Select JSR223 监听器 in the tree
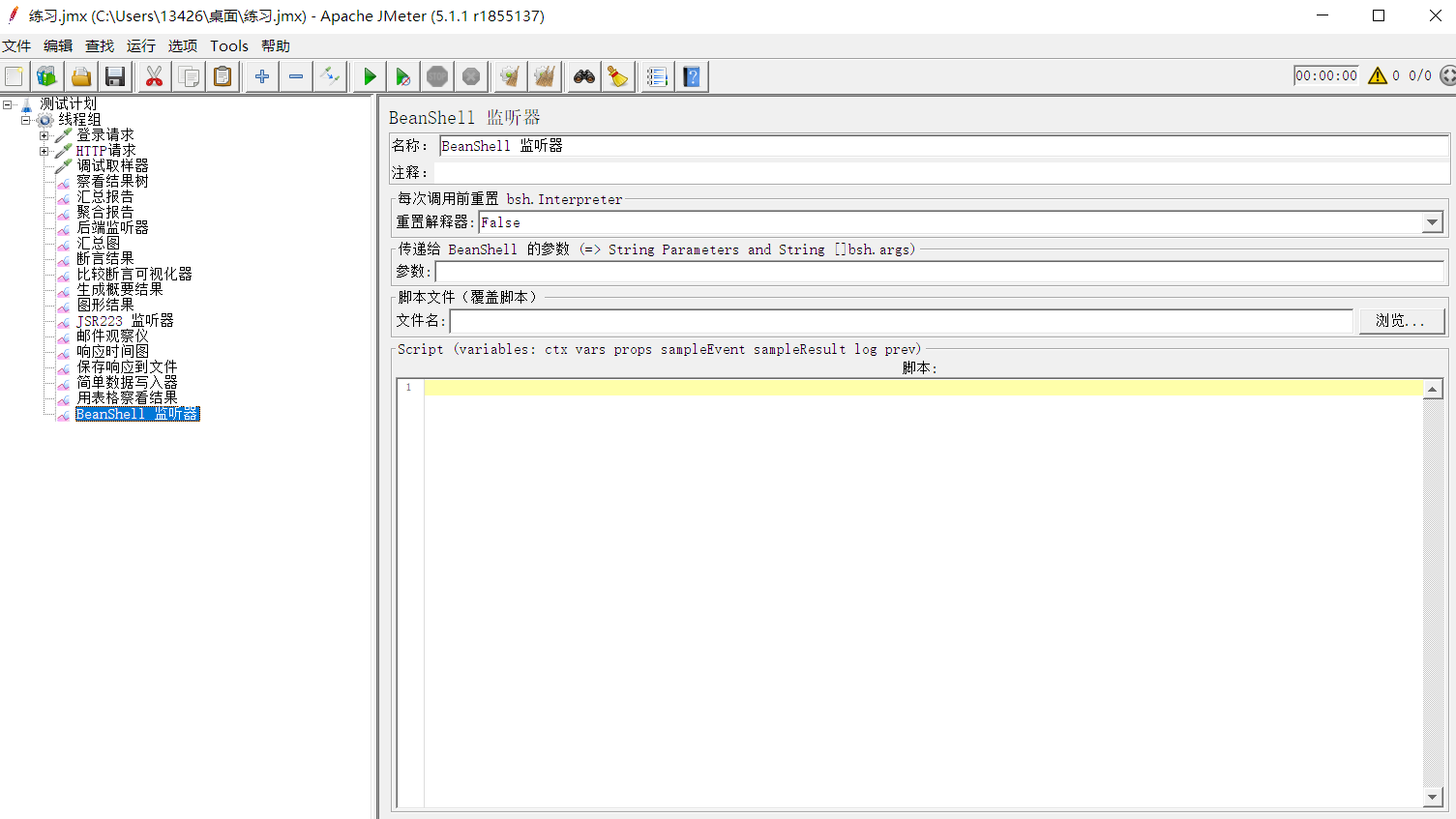The image size is (1456, 819). click(x=125, y=321)
